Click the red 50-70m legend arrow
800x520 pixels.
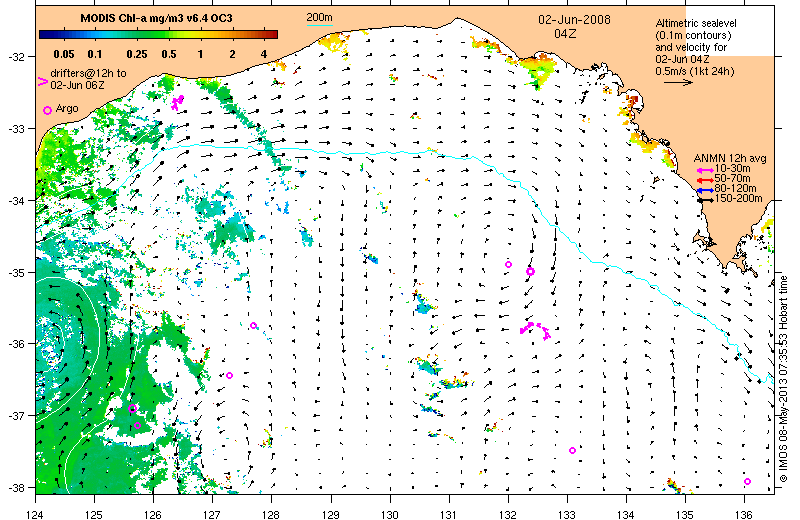(x=705, y=180)
